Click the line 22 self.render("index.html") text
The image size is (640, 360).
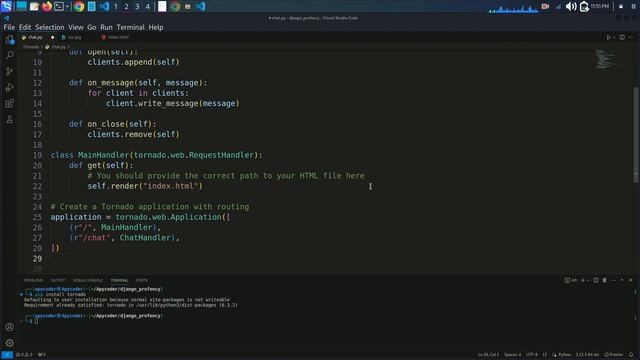pos(145,186)
